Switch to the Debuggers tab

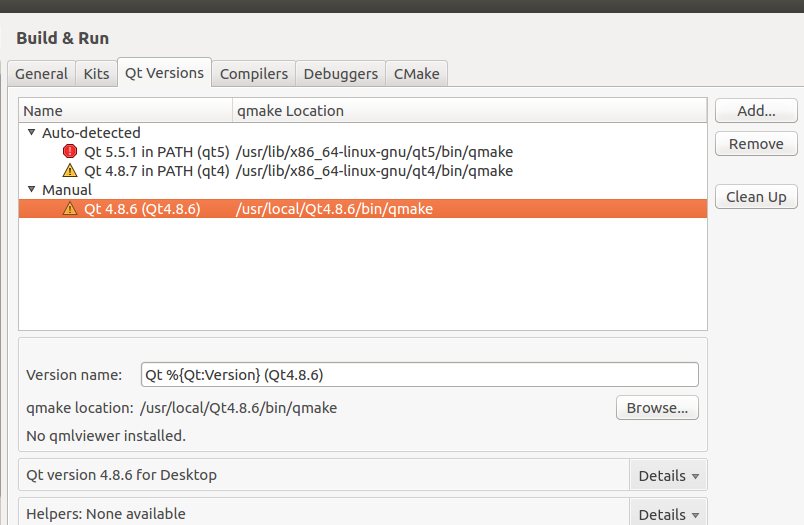click(x=340, y=74)
